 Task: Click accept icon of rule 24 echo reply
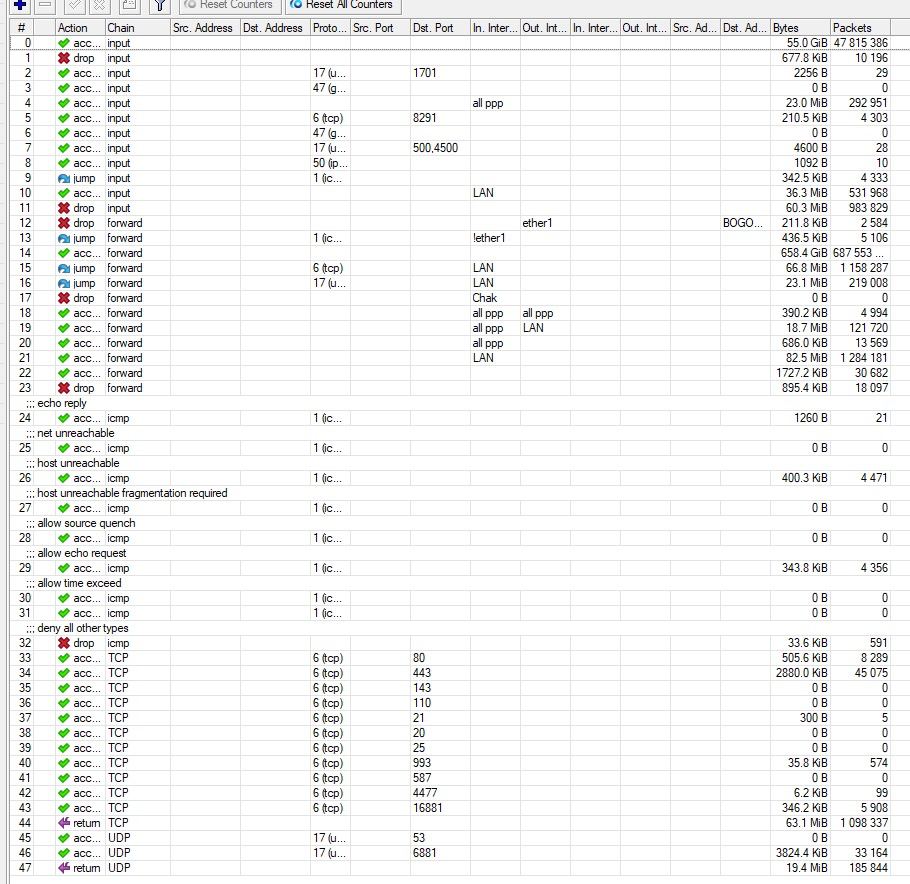(x=64, y=418)
